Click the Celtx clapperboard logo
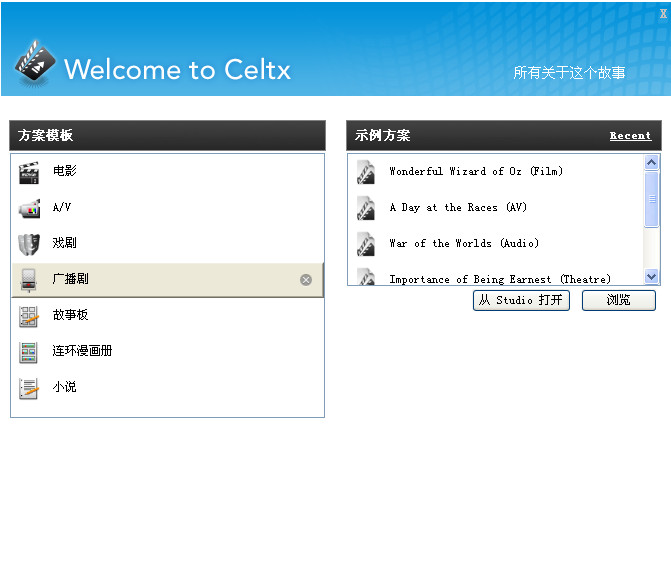 coord(34,64)
